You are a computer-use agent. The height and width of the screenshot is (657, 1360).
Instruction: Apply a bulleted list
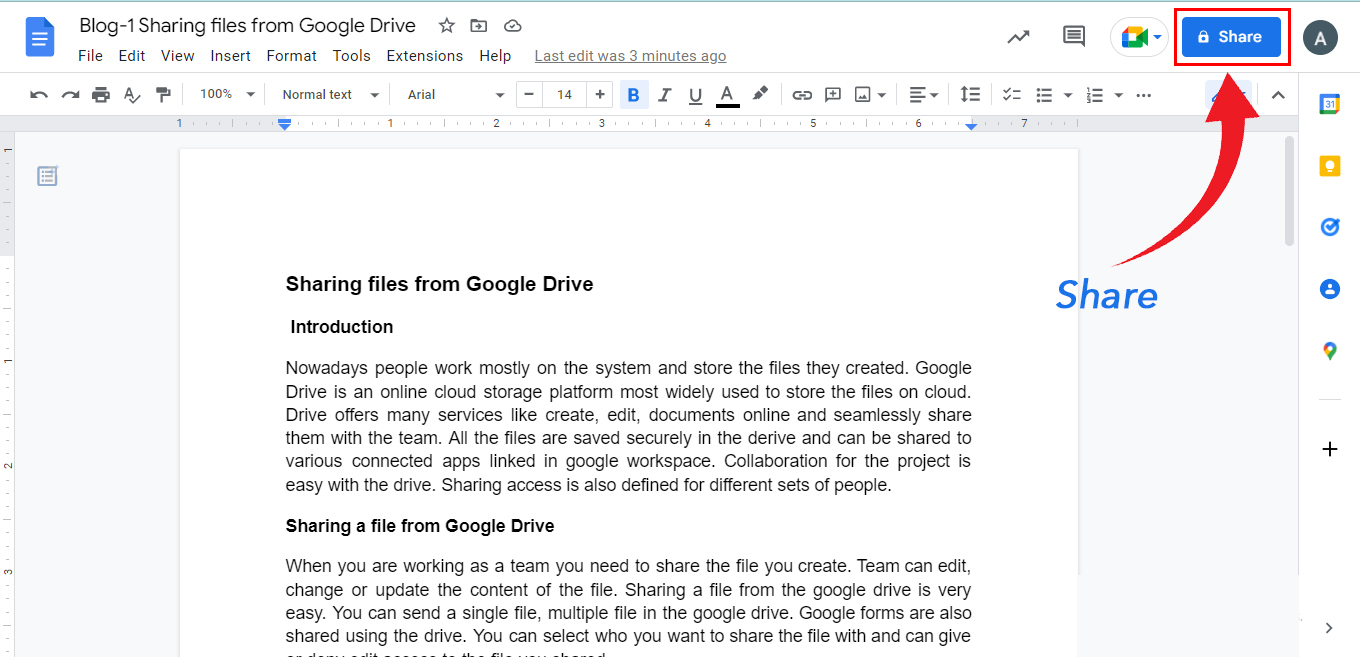tap(1044, 95)
